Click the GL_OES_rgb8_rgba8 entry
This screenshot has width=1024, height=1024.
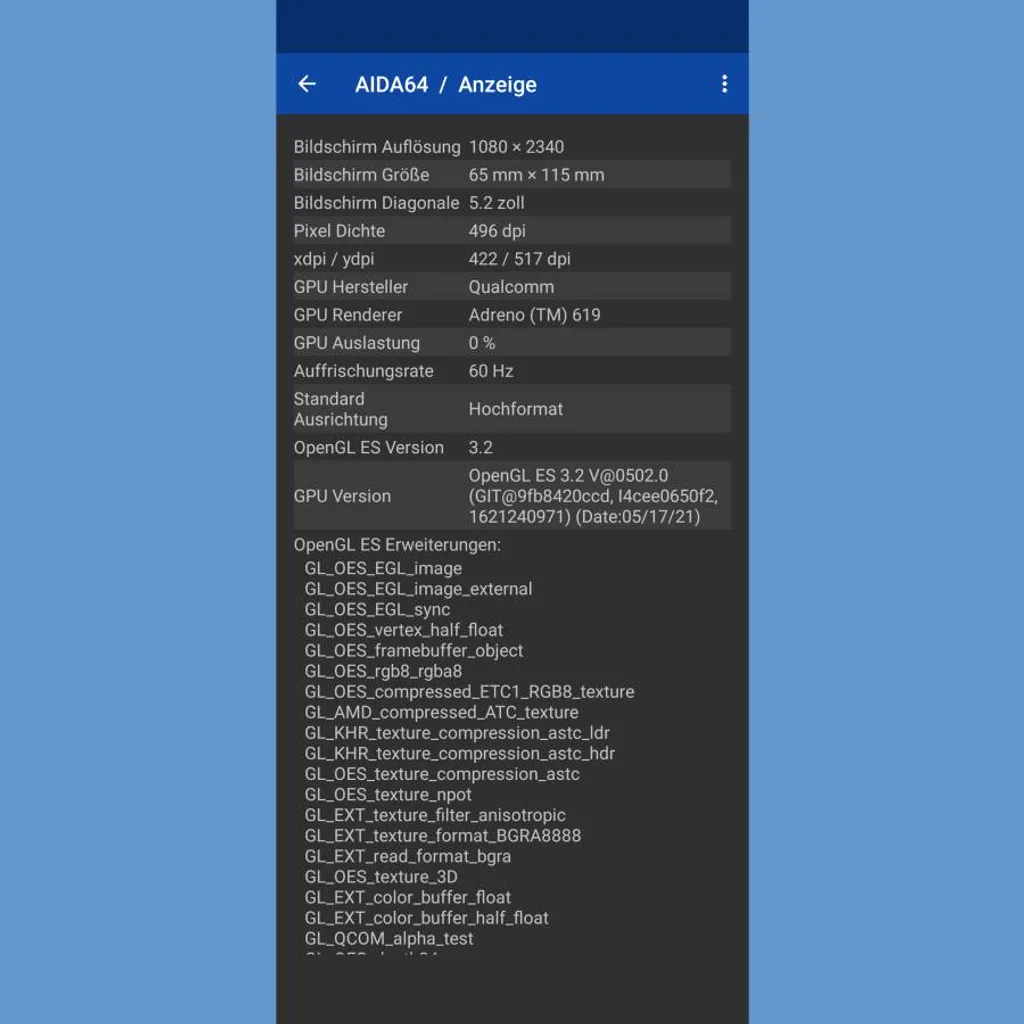pos(383,672)
